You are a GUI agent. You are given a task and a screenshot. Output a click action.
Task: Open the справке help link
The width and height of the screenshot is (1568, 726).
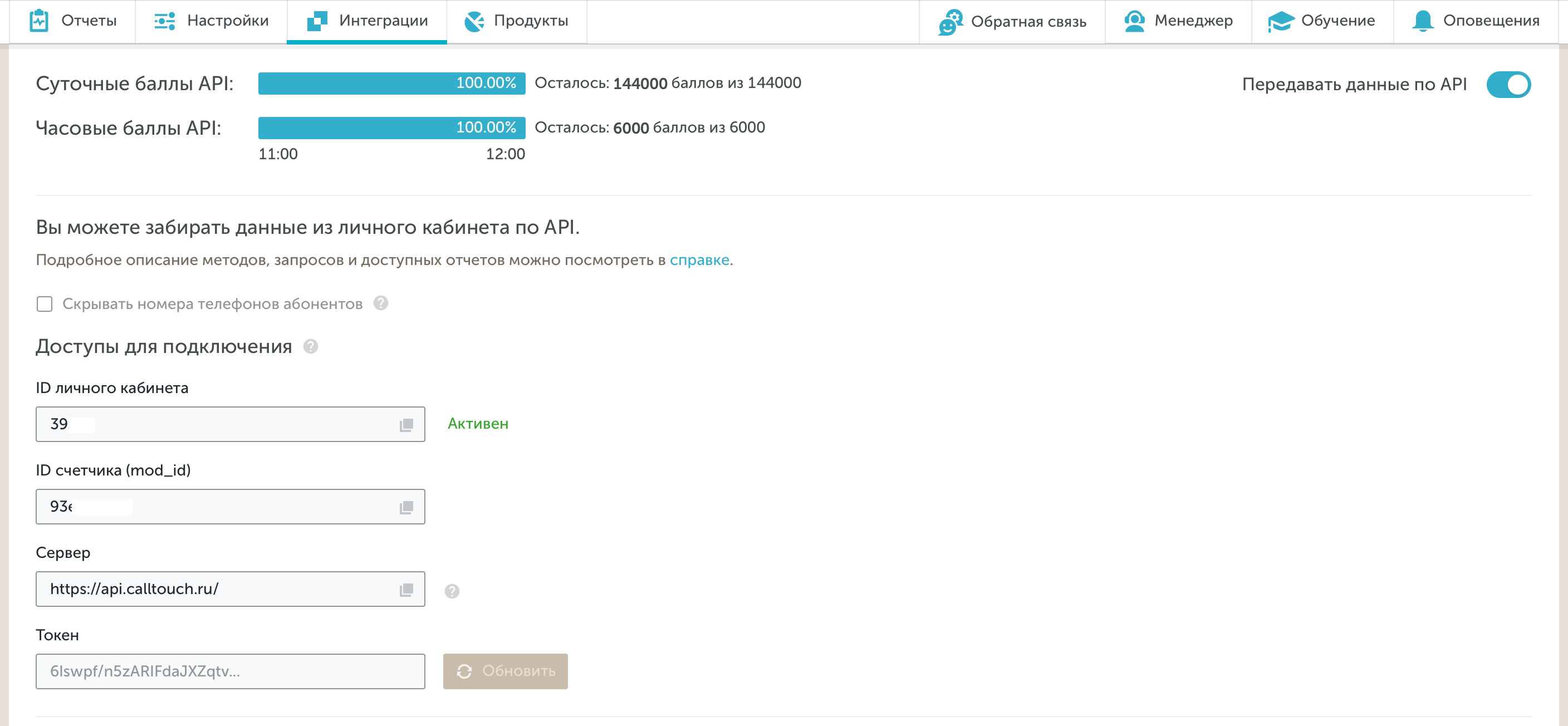(x=699, y=260)
